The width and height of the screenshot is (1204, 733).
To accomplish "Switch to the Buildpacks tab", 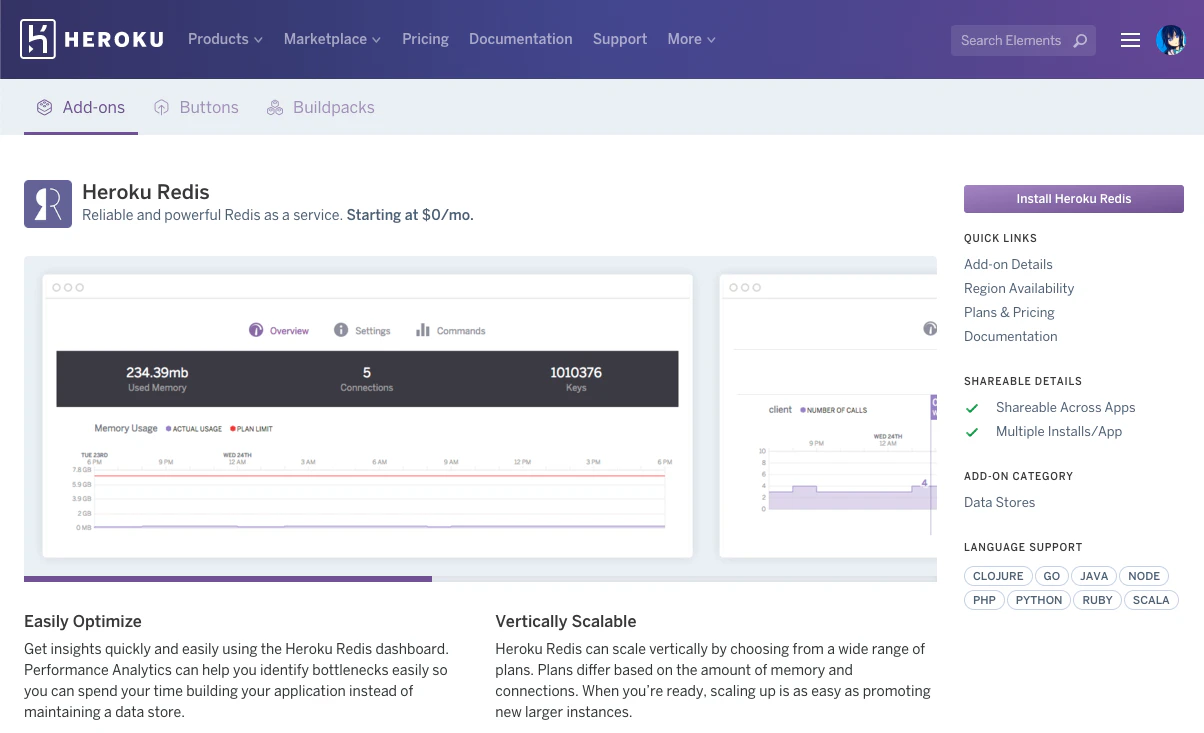I will 321,107.
